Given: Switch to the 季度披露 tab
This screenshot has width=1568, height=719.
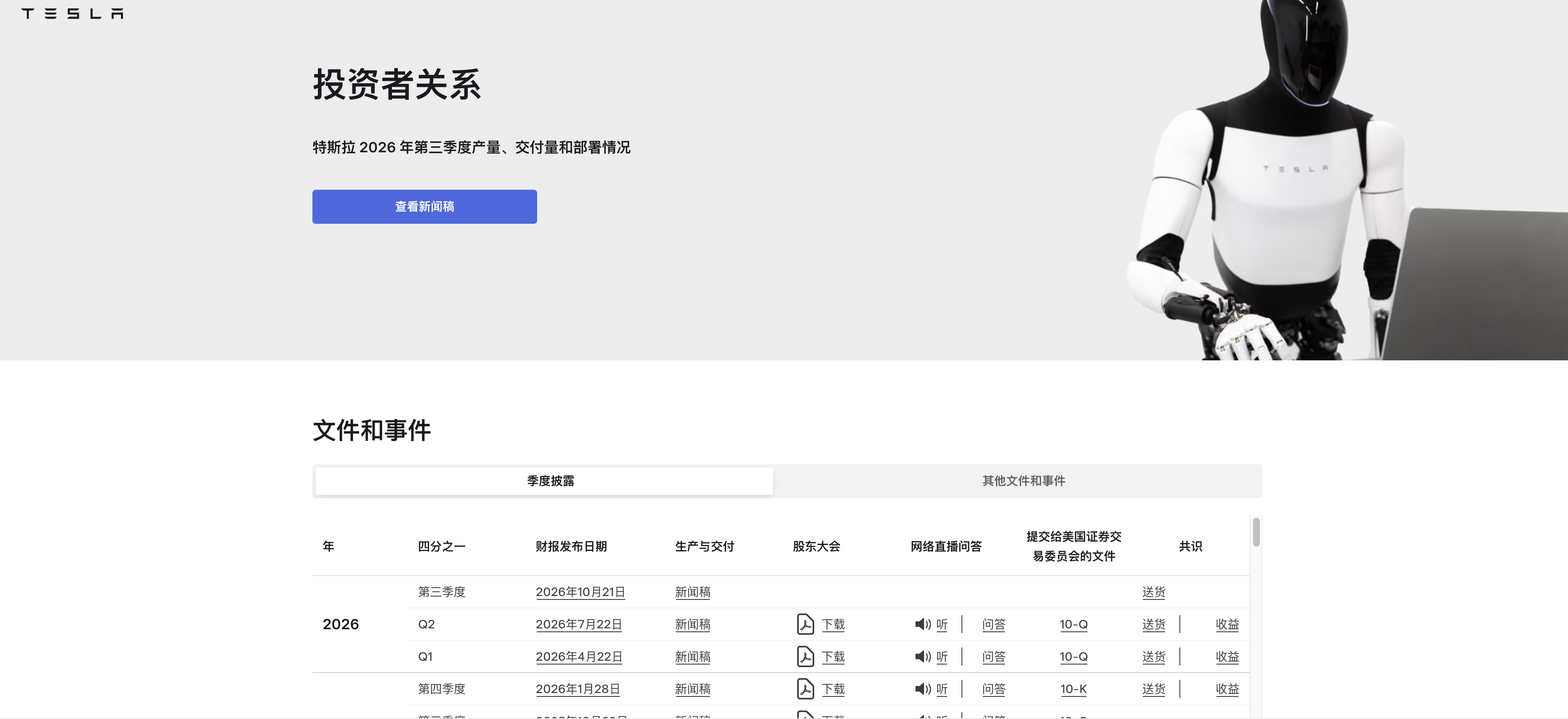Looking at the screenshot, I should pos(544,481).
